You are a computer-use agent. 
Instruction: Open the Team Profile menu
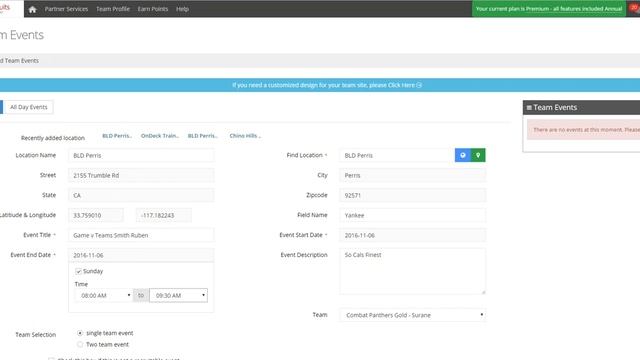click(x=113, y=9)
